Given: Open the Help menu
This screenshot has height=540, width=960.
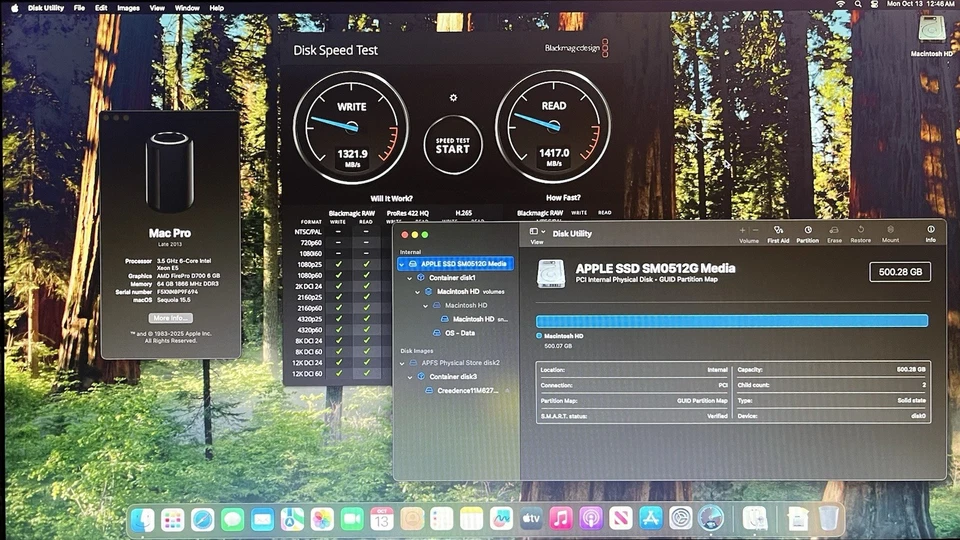Looking at the screenshot, I should click(217, 8).
